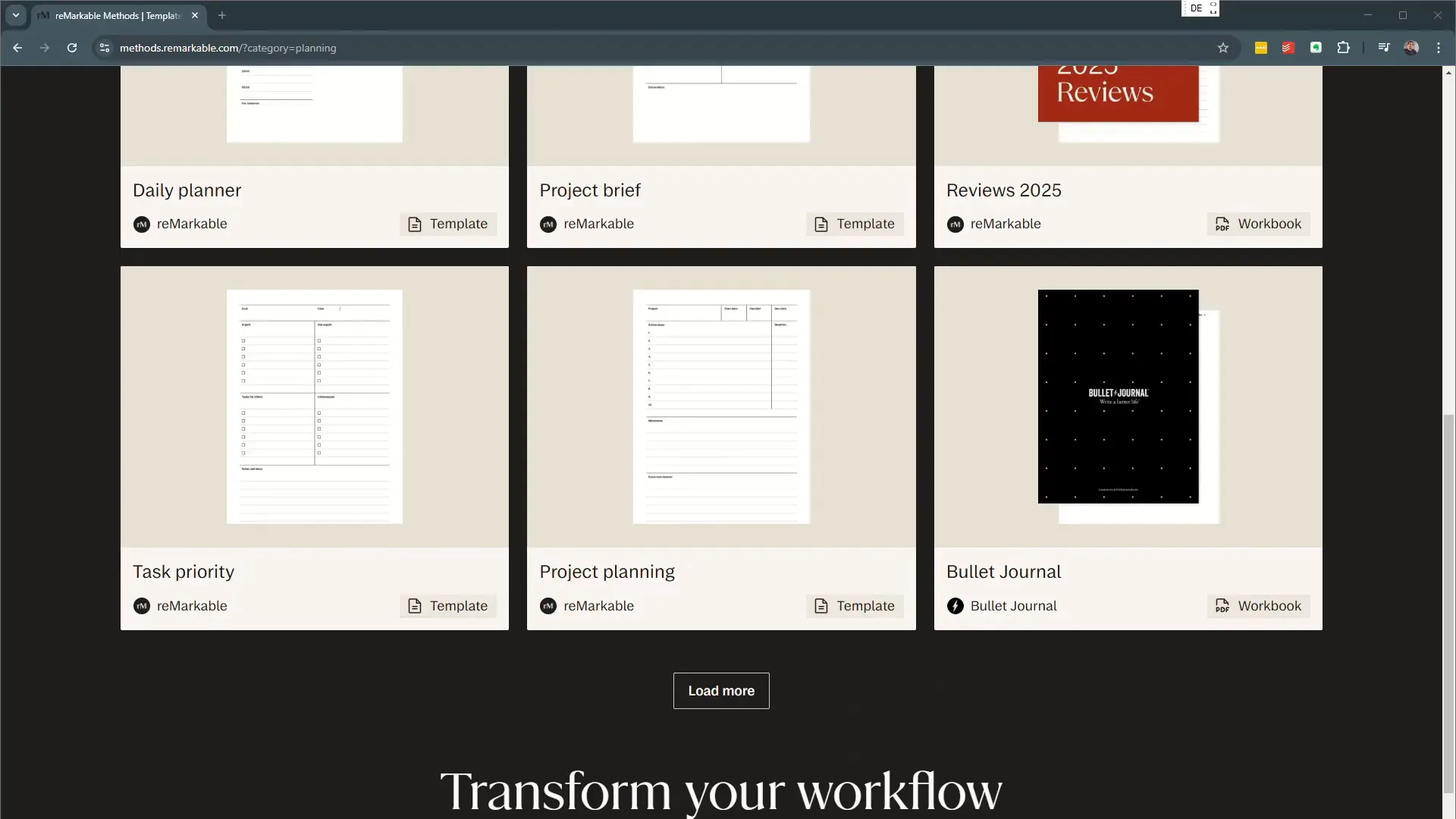Click the DE language indicator
Viewport: 1456px width, 819px height.
tap(1196, 8)
